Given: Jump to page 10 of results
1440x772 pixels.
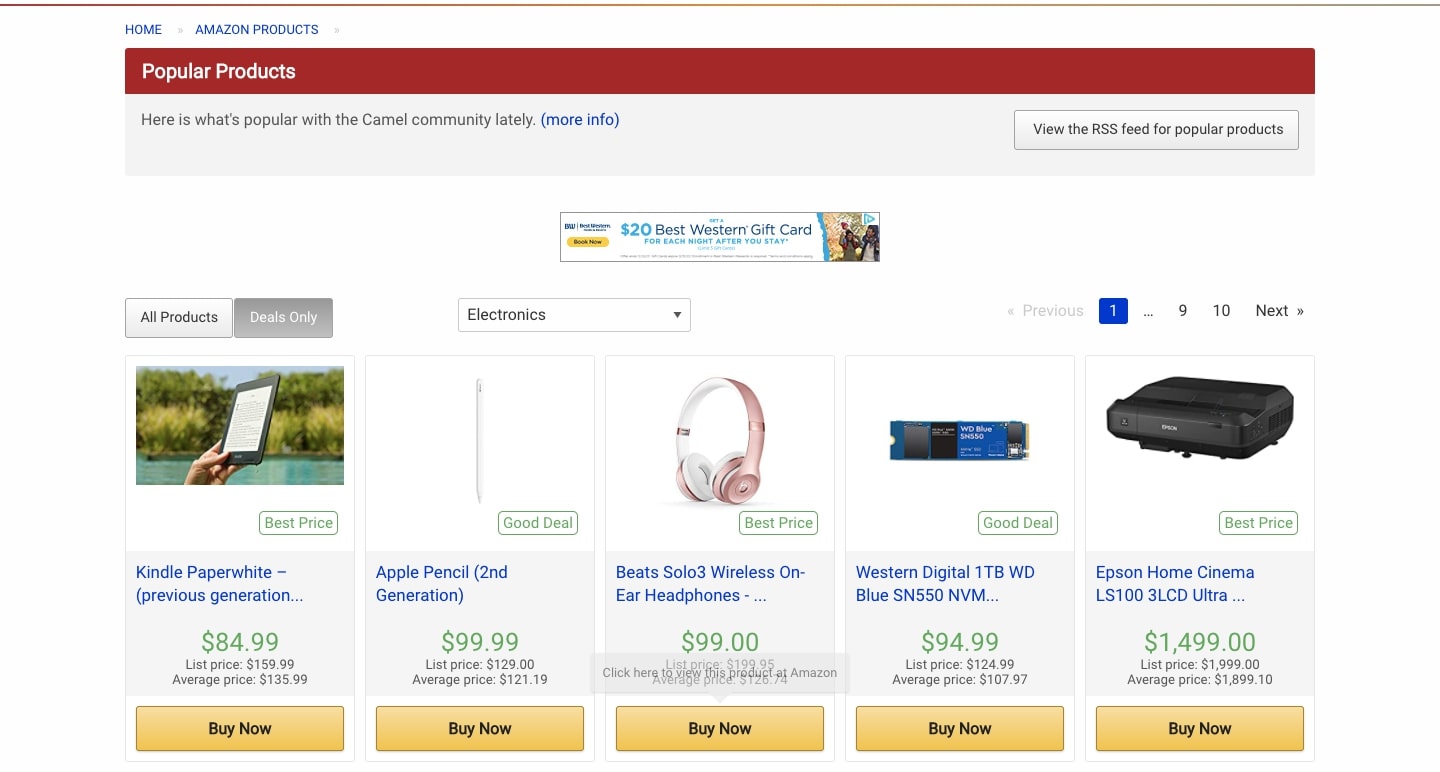Looking at the screenshot, I should point(1221,311).
